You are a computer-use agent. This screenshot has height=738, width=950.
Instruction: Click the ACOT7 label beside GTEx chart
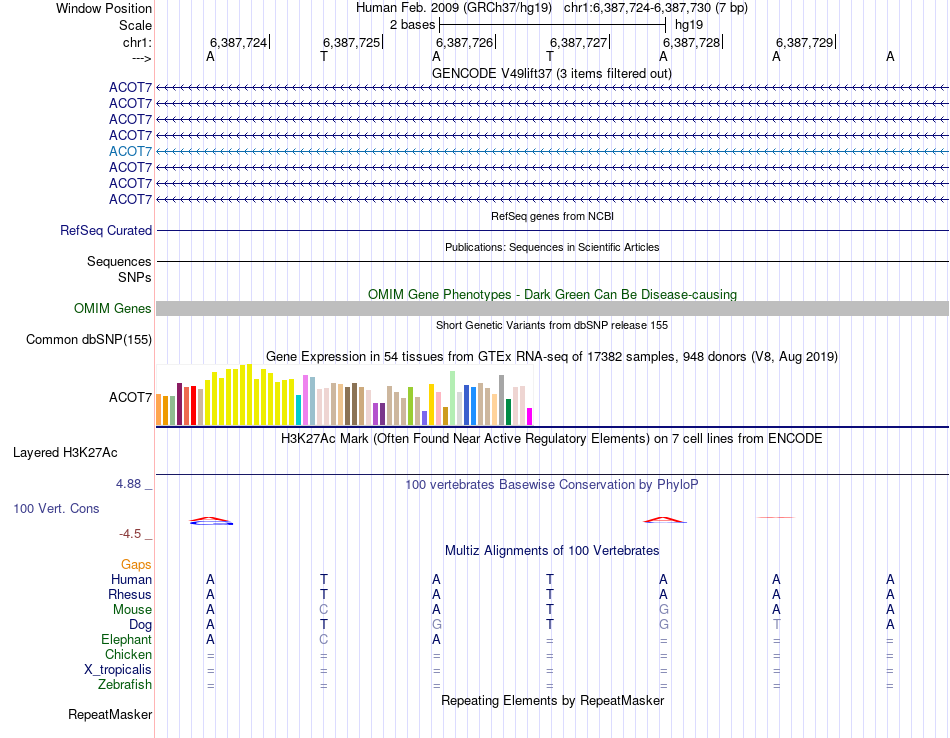130,397
